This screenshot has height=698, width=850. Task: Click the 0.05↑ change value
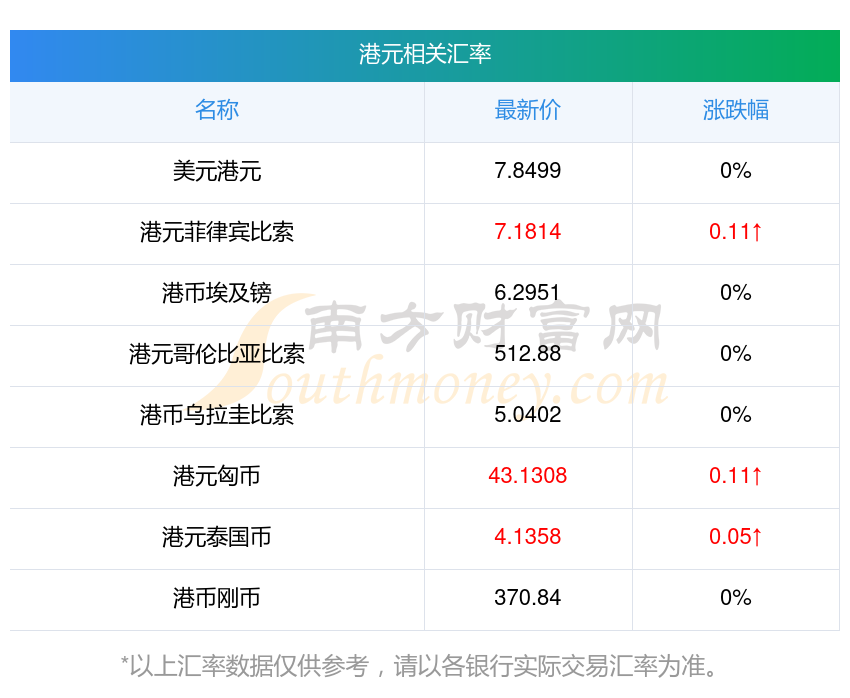coord(736,537)
